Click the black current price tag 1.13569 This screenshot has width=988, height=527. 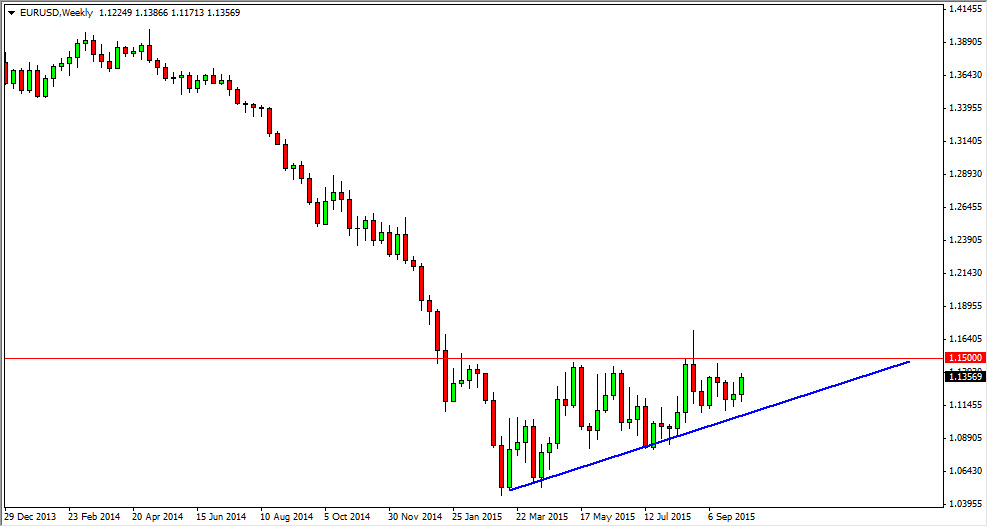[967, 377]
